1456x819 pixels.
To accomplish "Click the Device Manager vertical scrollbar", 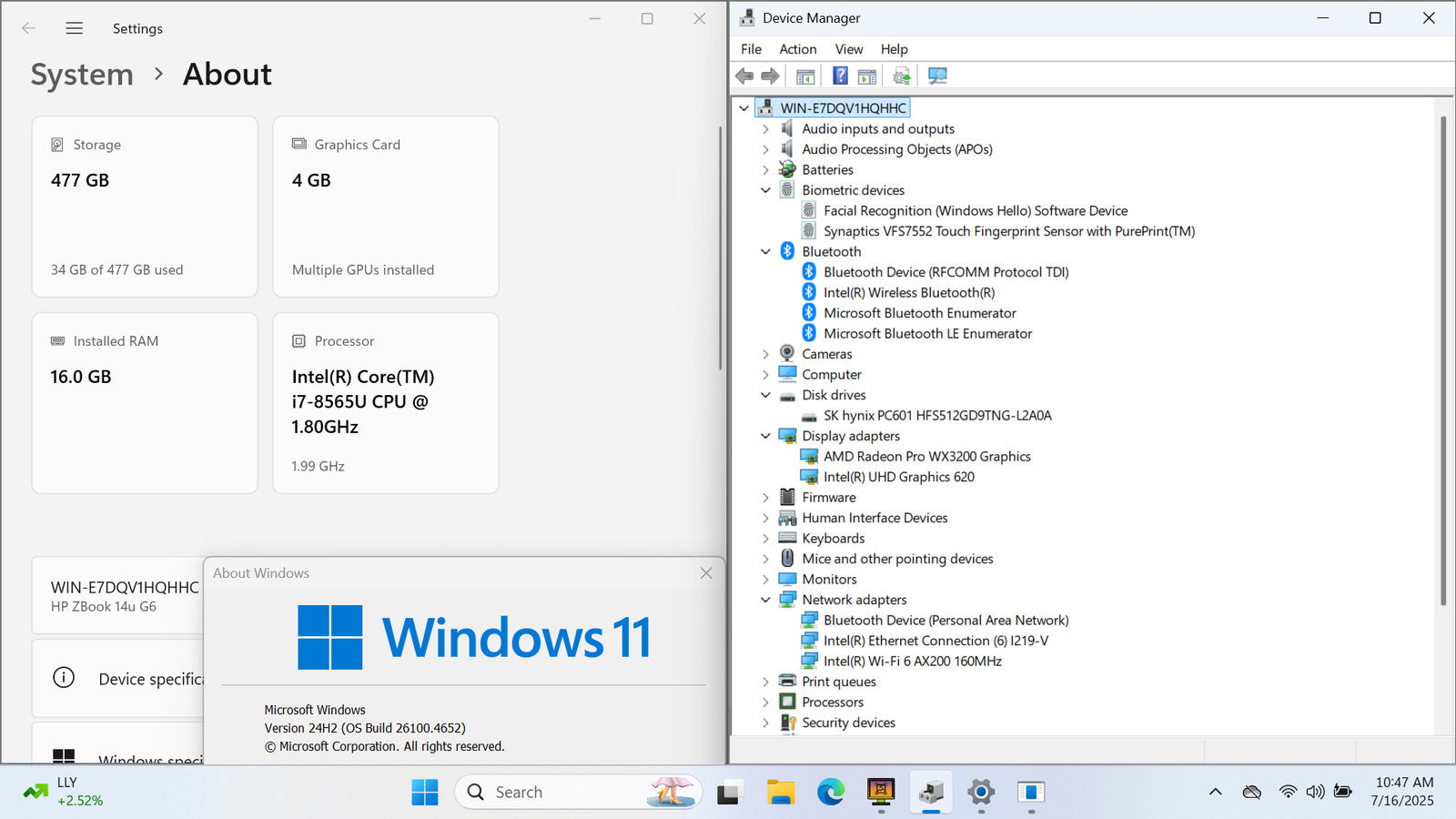I will coord(1443,360).
